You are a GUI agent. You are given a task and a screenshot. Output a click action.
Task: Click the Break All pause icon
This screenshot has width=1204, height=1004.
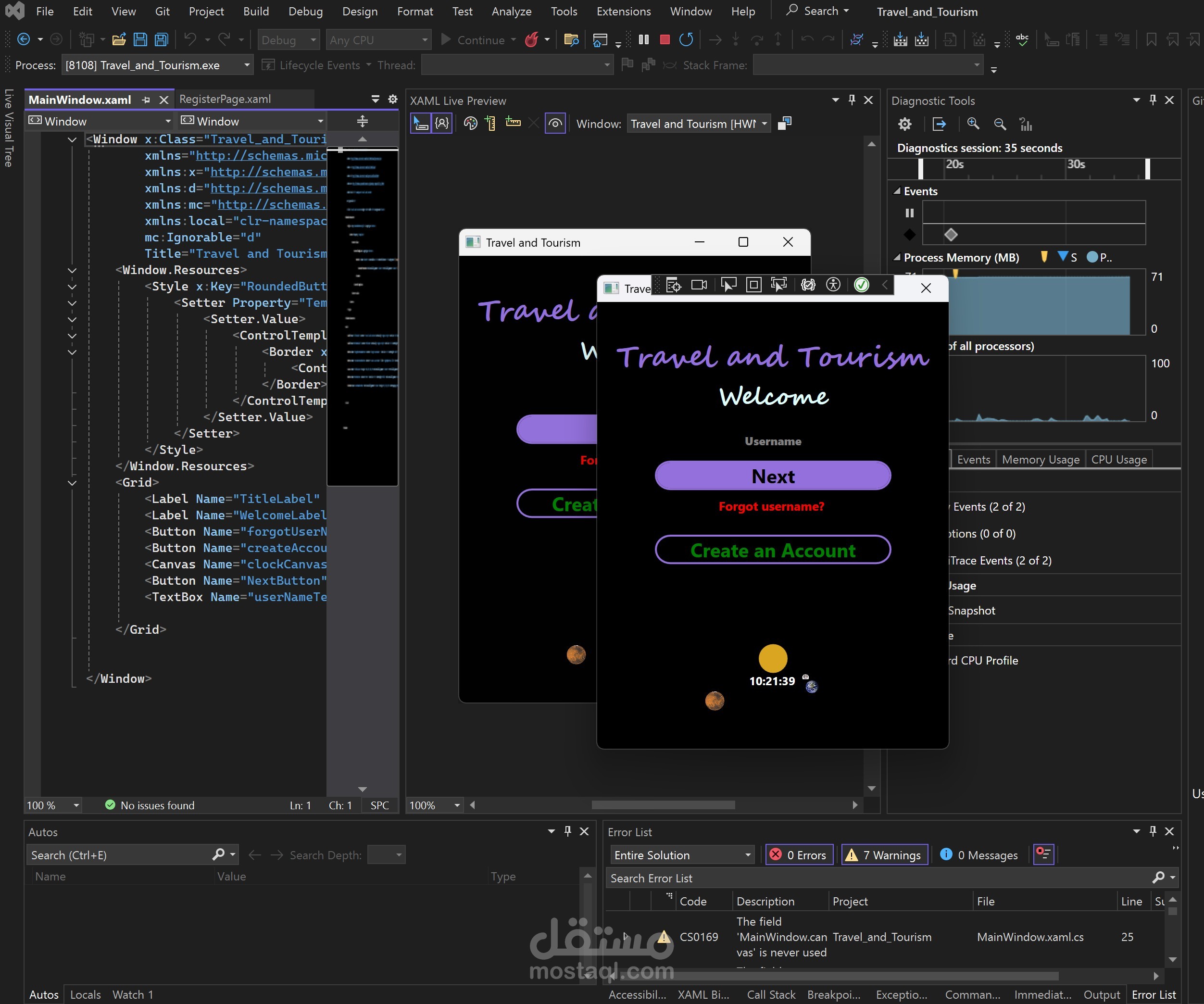[644, 39]
